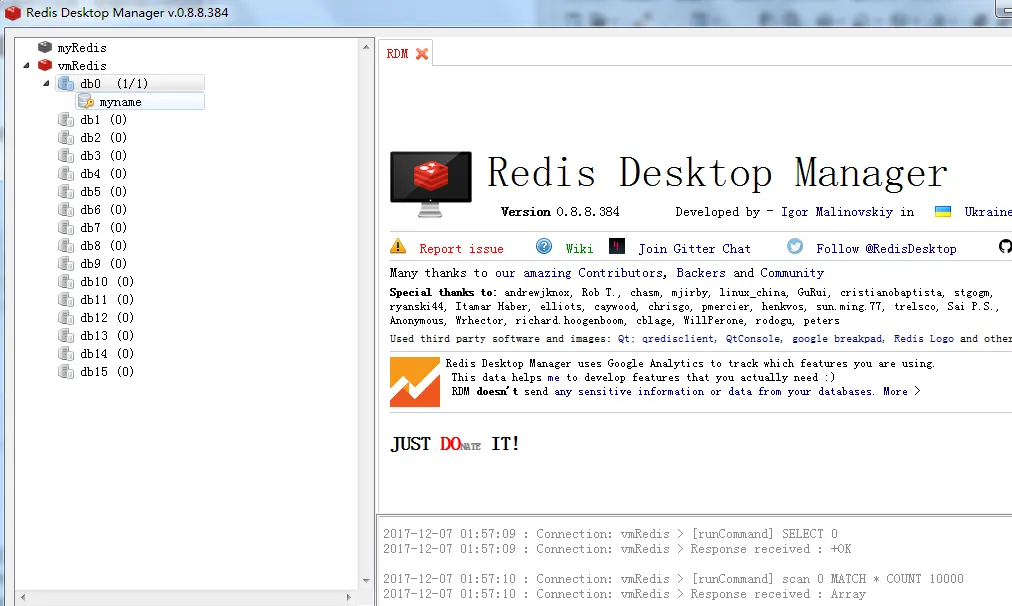This screenshot has height=606, width=1012.
Task: Select the myRedis connection
Action: click(x=82, y=48)
